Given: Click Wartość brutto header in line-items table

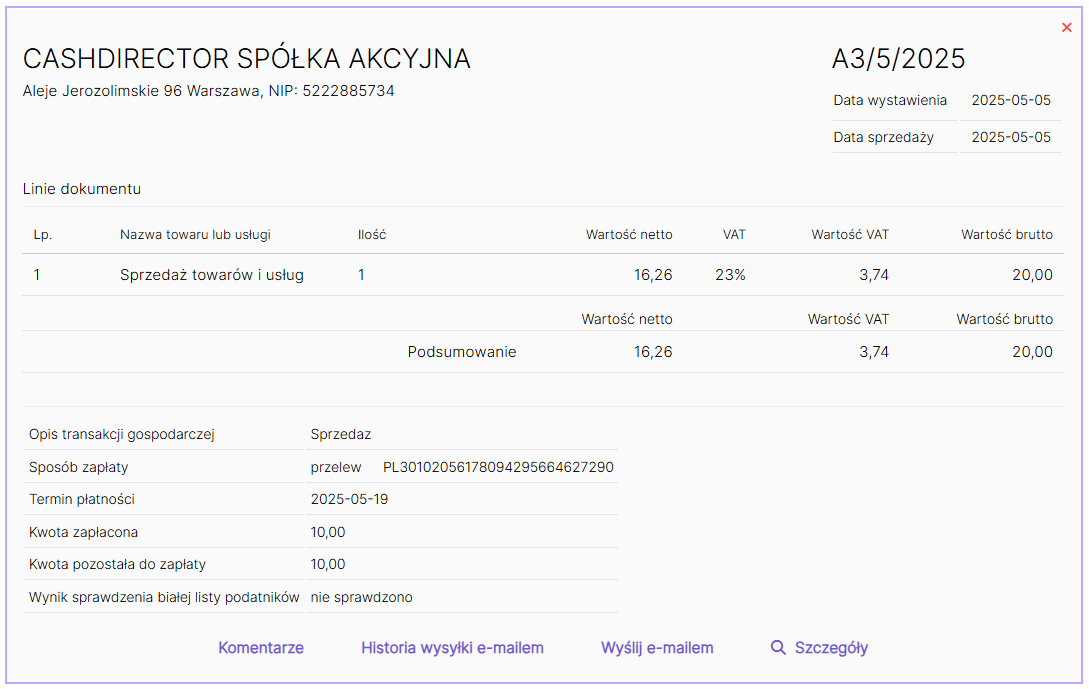Looking at the screenshot, I should 1007,235.
